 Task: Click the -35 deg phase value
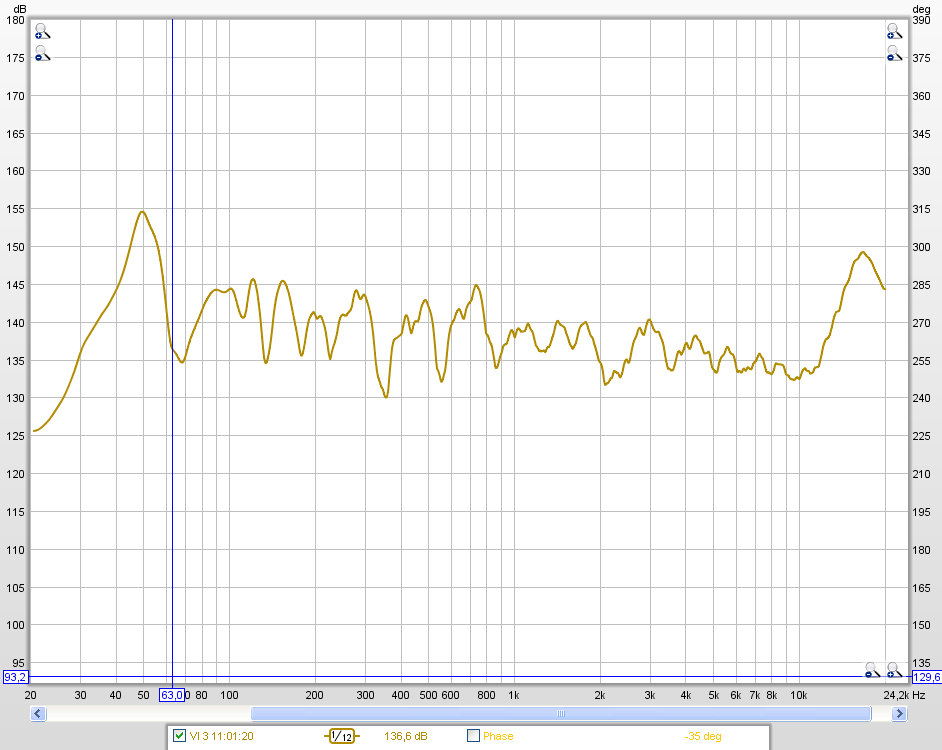(703, 736)
